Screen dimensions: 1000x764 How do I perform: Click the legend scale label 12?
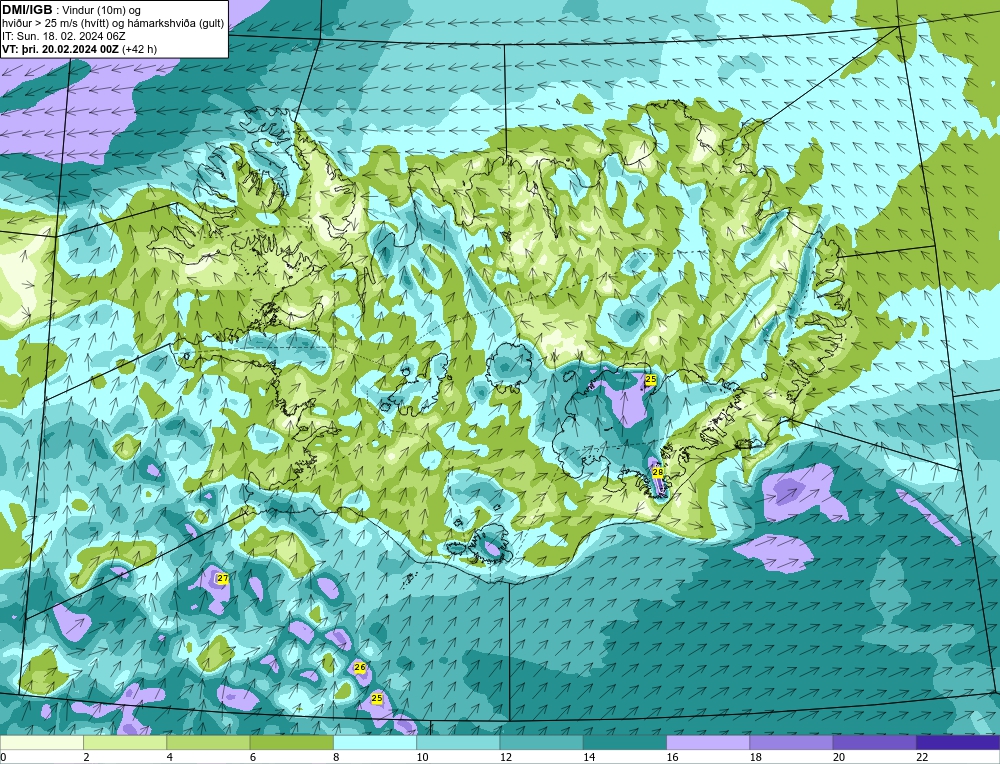click(506, 757)
